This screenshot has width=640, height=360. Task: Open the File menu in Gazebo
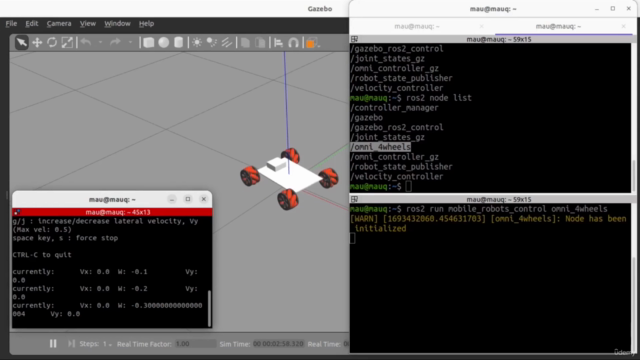click(x=11, y=24)
